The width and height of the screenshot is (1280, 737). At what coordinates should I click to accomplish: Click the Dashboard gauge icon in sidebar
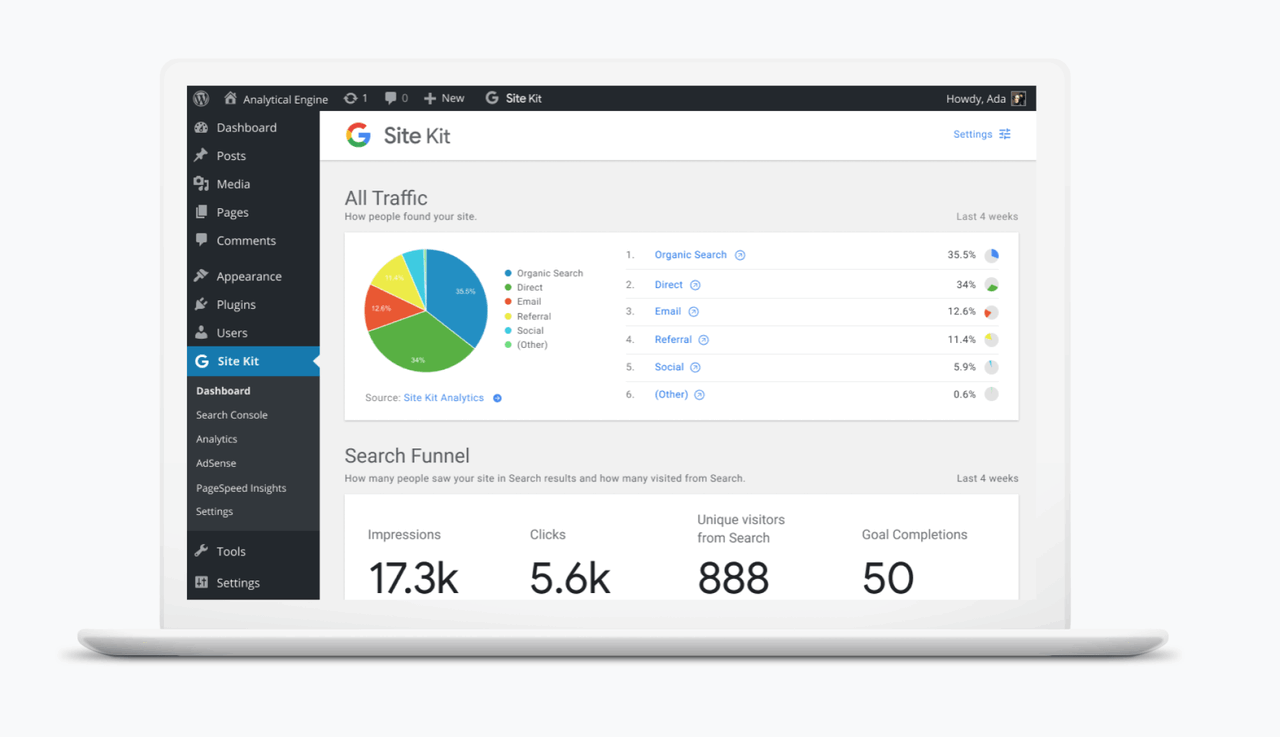[201, 127]
